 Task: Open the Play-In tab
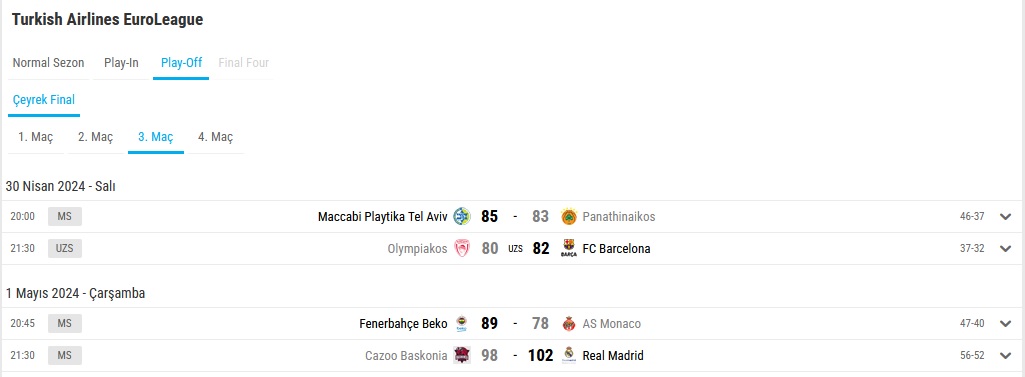(x=122, y=63)
